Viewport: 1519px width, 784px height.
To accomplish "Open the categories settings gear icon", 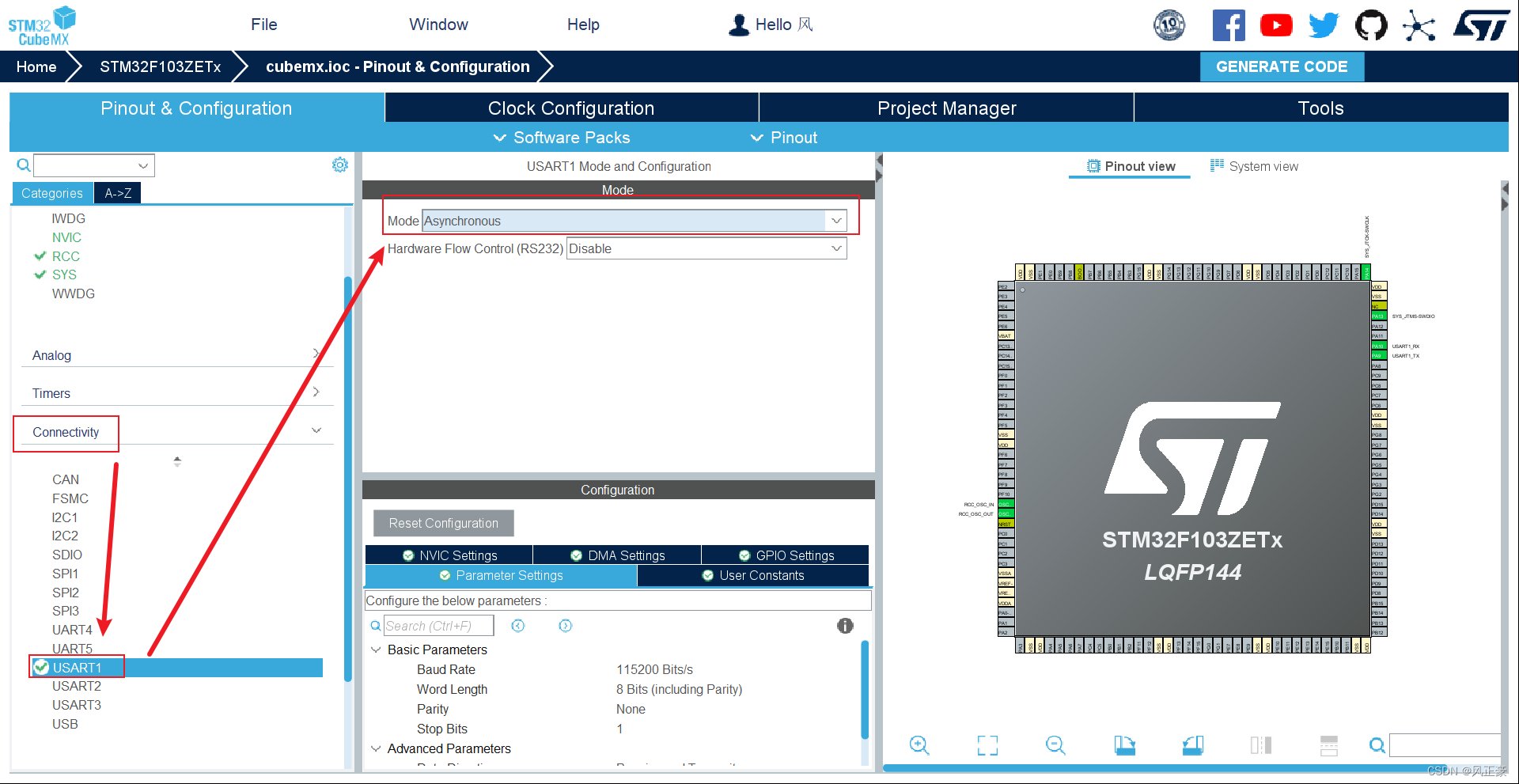I will (339, 165).
